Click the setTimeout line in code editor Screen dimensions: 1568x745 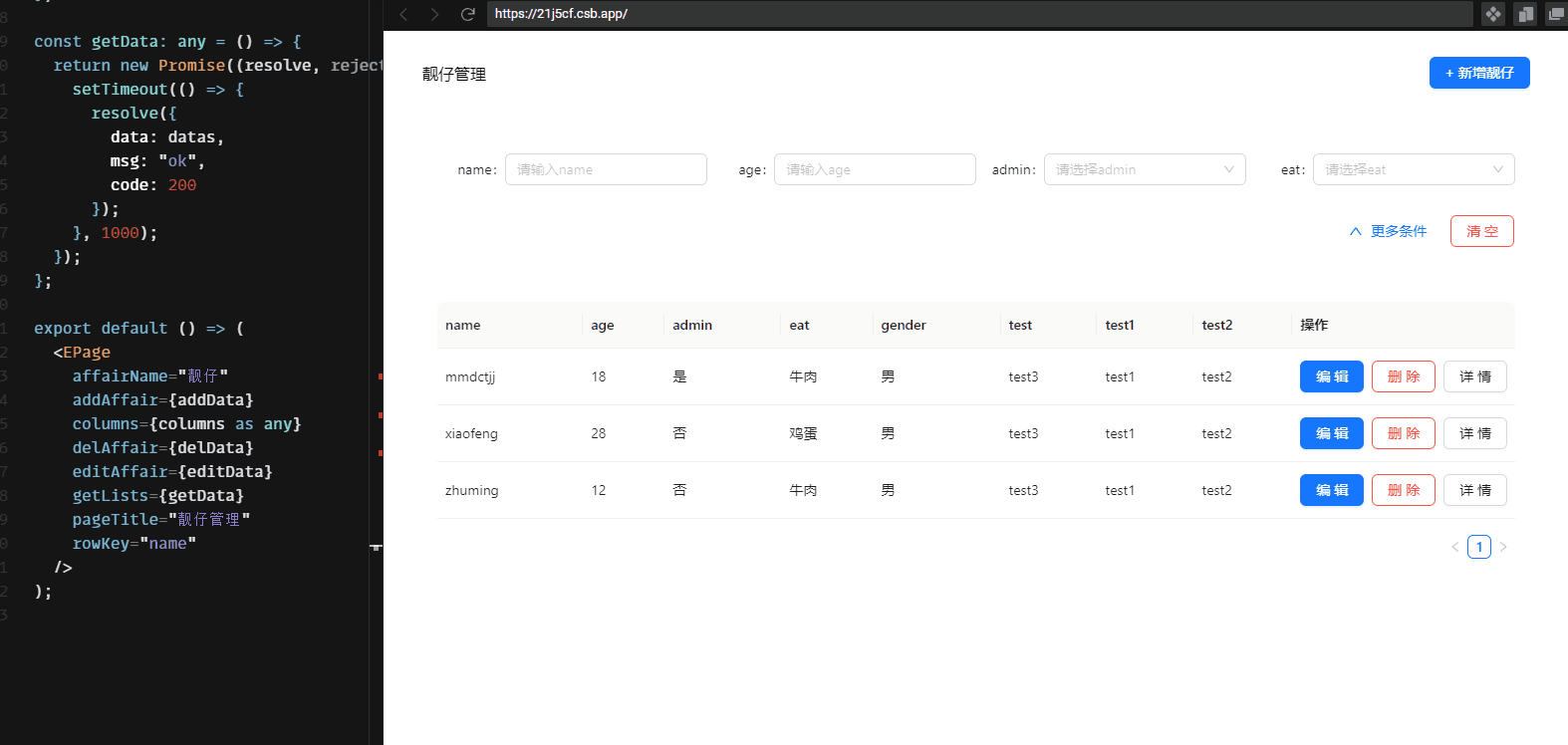tap(157, 89)
